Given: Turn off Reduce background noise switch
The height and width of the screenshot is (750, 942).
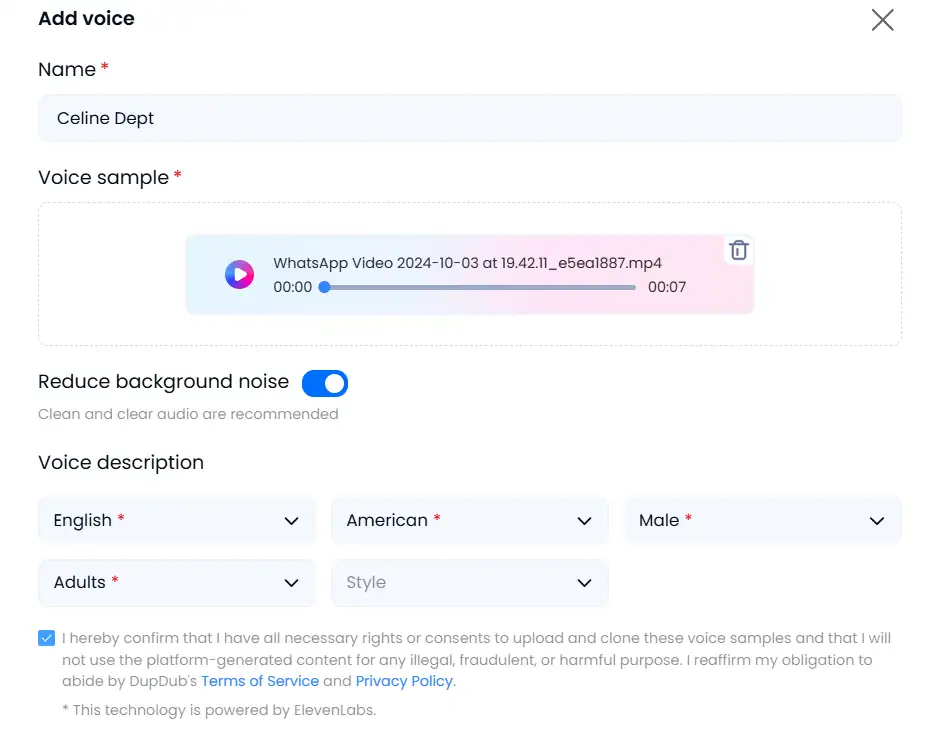Looking at the screenshot, I should pos(325,383).
